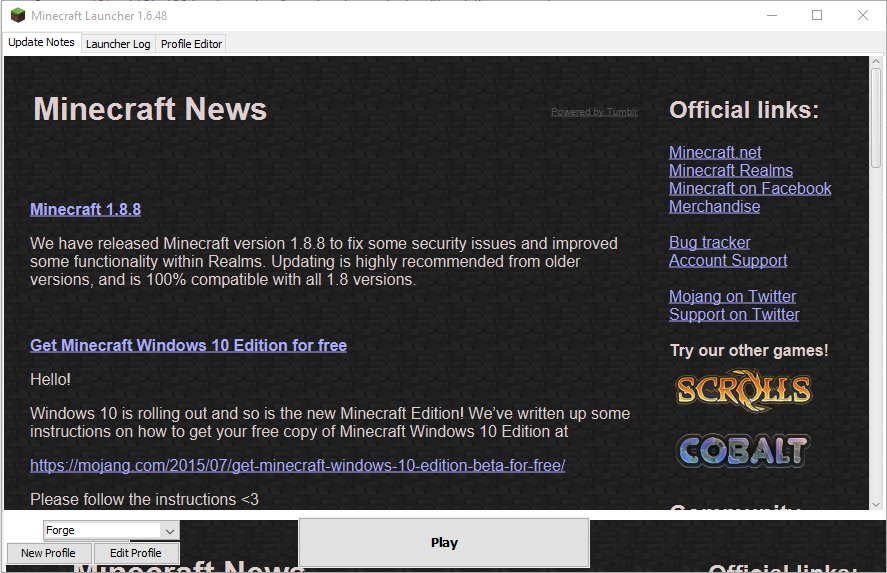This screenshot has width=887, height=573.
Task: Open the Minecraft Realms link
Action: [x=731, y=171]
